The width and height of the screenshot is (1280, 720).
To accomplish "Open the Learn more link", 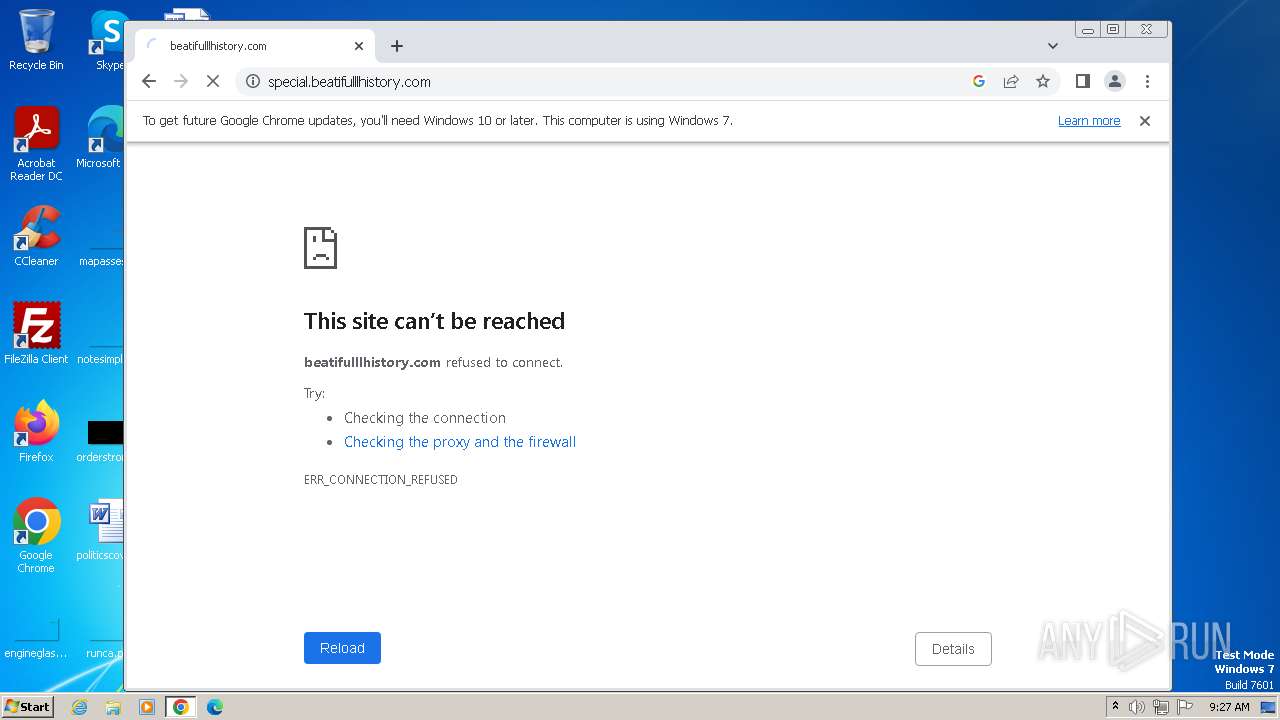I will [1089, 121].
